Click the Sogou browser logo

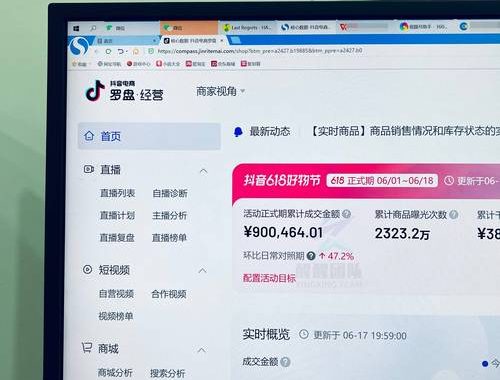click(x=79, y=46)
